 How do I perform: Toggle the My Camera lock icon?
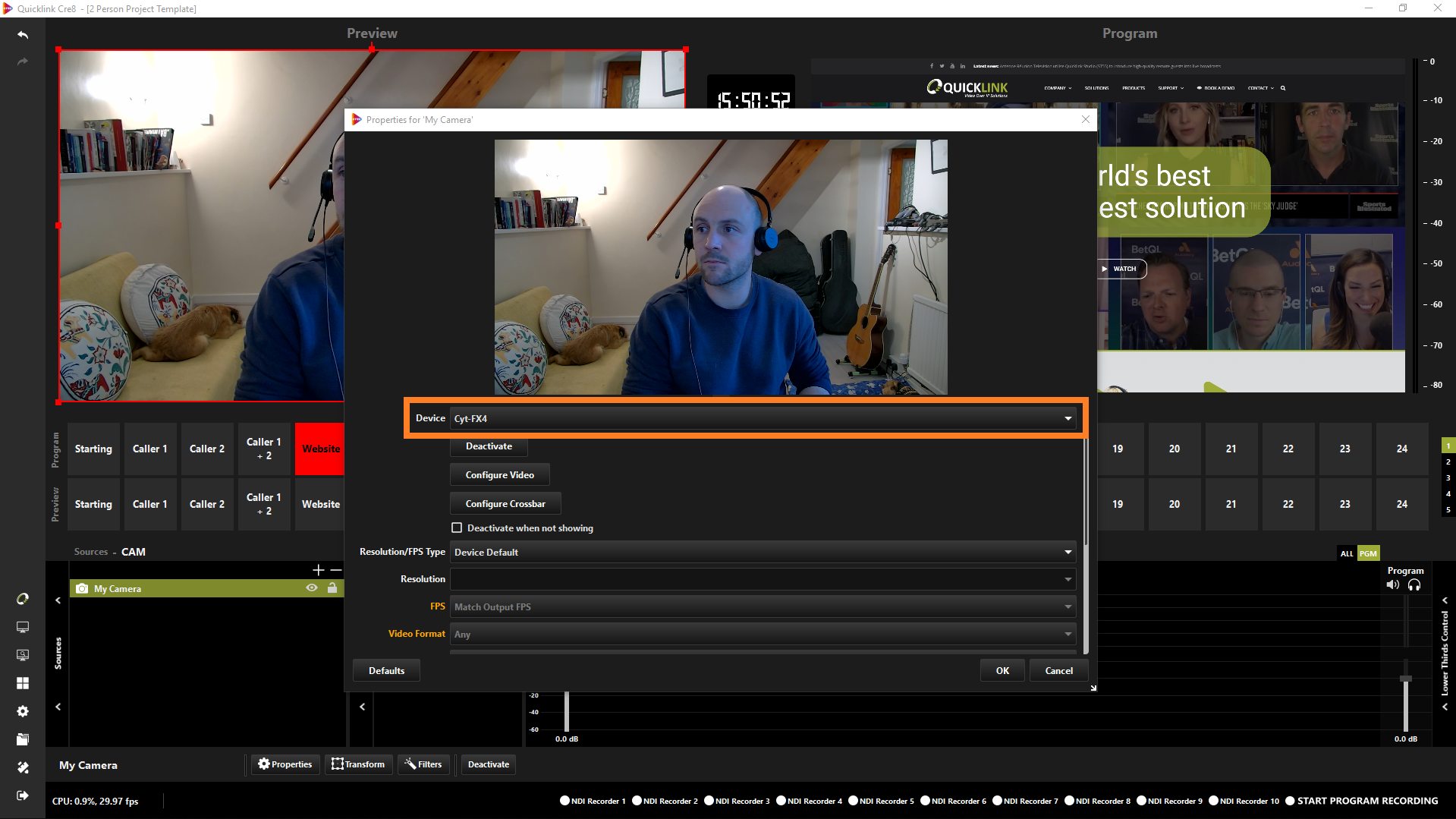click(x=332, y=588)
